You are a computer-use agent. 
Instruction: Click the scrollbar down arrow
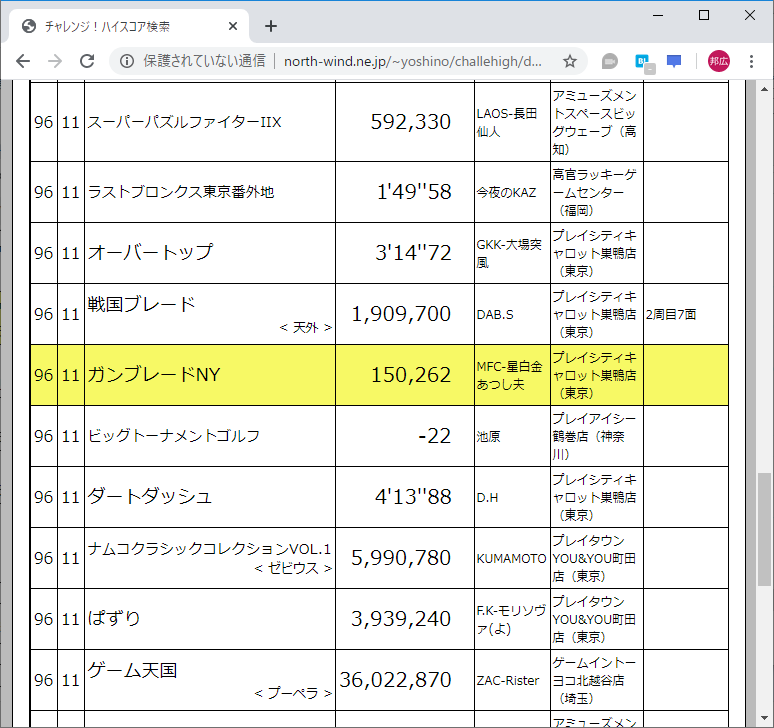click(x=764, y=718)
